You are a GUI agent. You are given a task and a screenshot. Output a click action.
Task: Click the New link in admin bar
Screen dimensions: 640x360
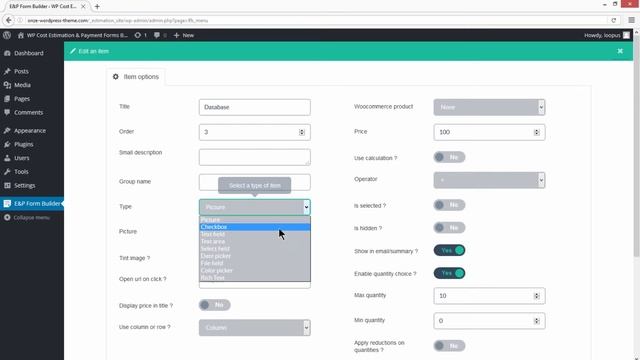tap(188, 35)
